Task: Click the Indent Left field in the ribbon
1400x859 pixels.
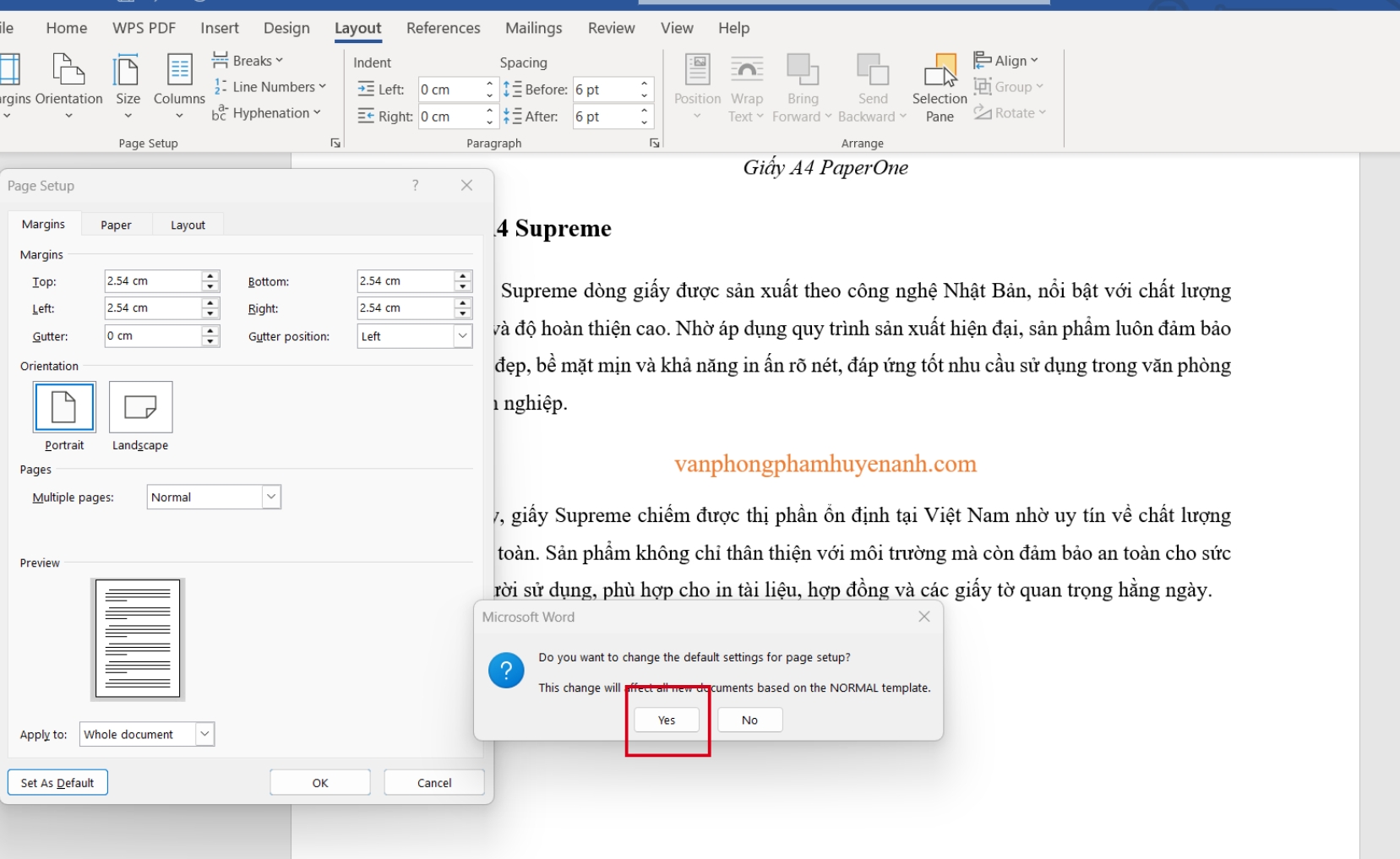Action: (x=450, y=90)
